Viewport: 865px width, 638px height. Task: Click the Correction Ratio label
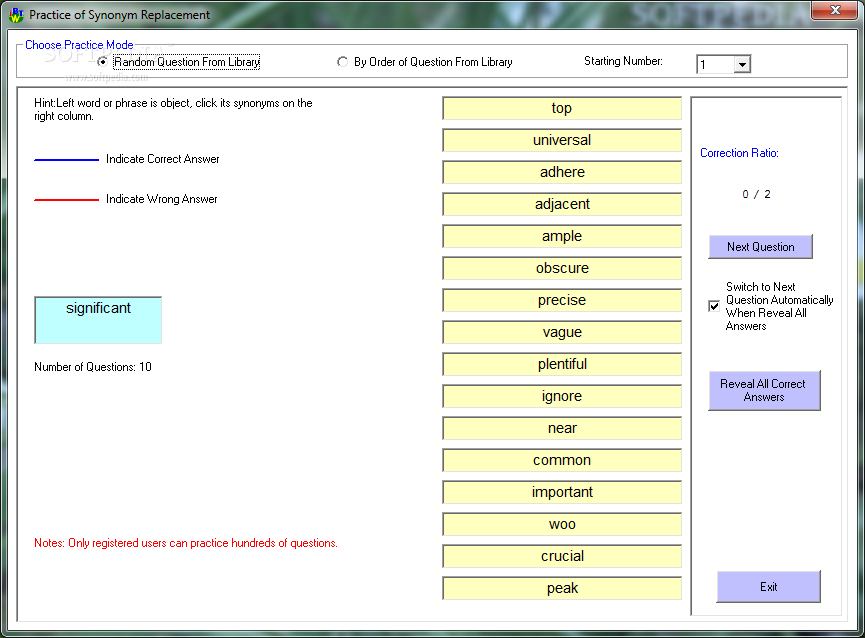(x=739, y=153)
